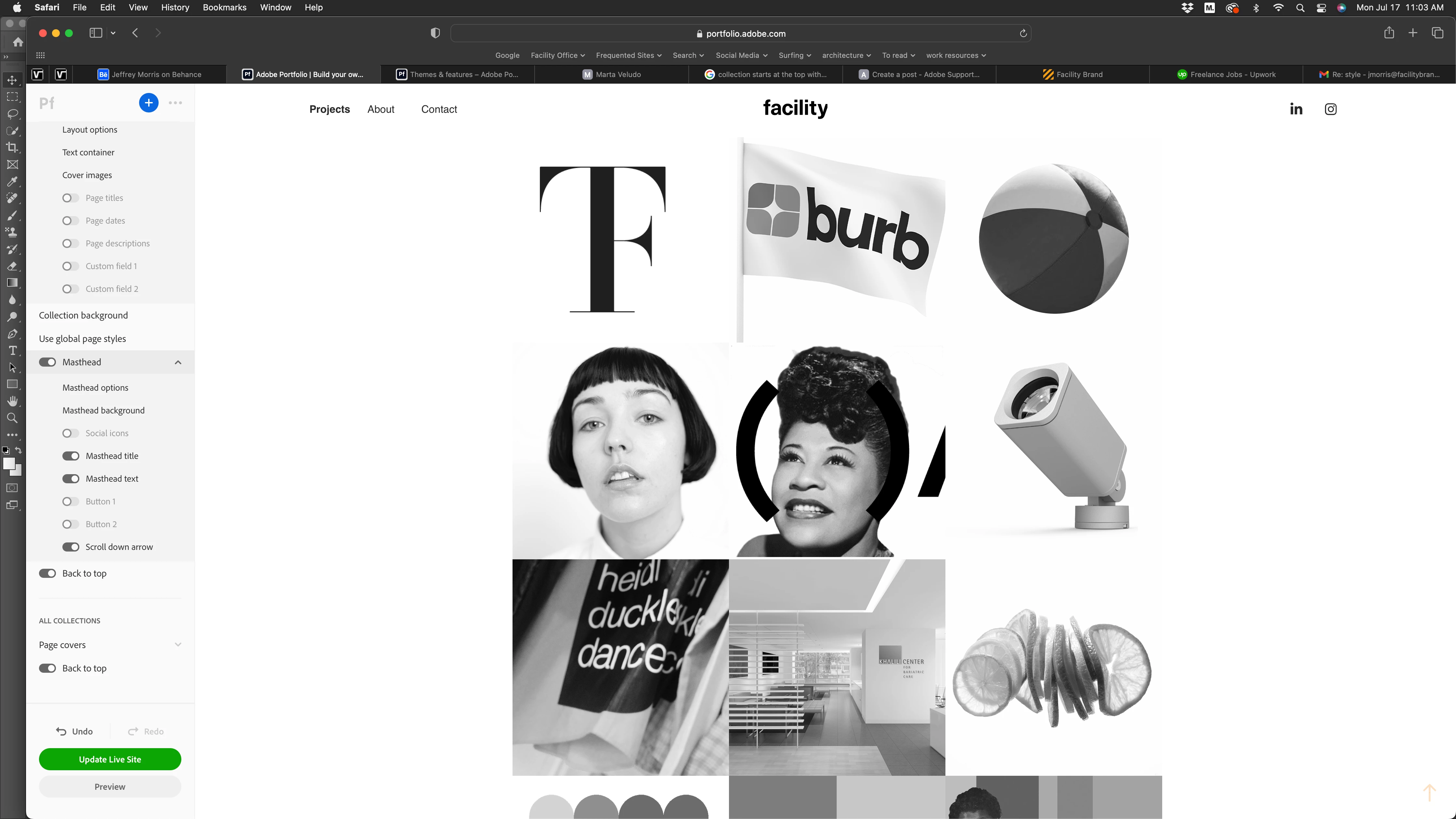Select the Photoshop Crop tool
This screenshot has width=1456, height=819.
tap(12, 148)
